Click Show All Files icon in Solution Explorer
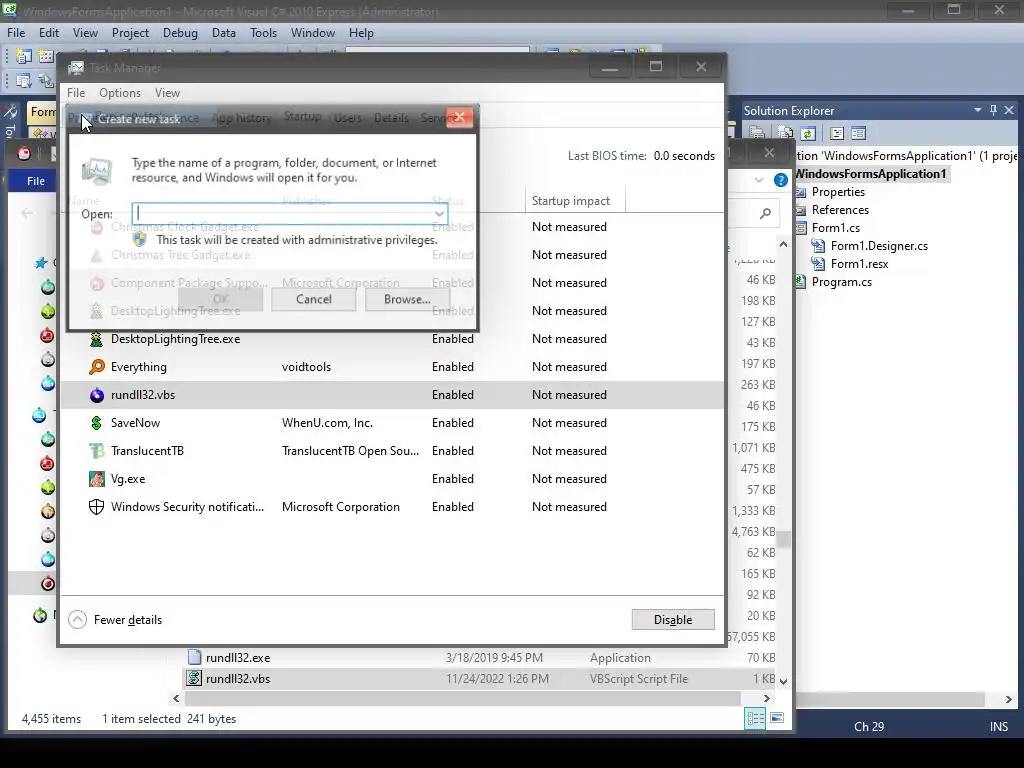Image resolution: width=1024 pixels, height=768 pixels. [785, 133]
